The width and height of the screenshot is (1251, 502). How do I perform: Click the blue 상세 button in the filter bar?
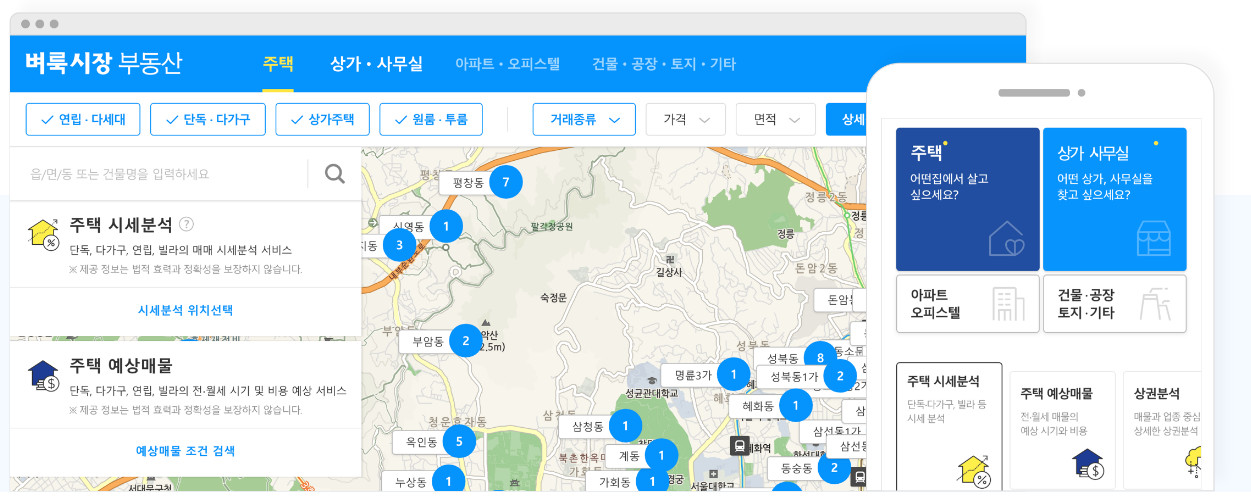pyautogui.click(x=846, y=119)
